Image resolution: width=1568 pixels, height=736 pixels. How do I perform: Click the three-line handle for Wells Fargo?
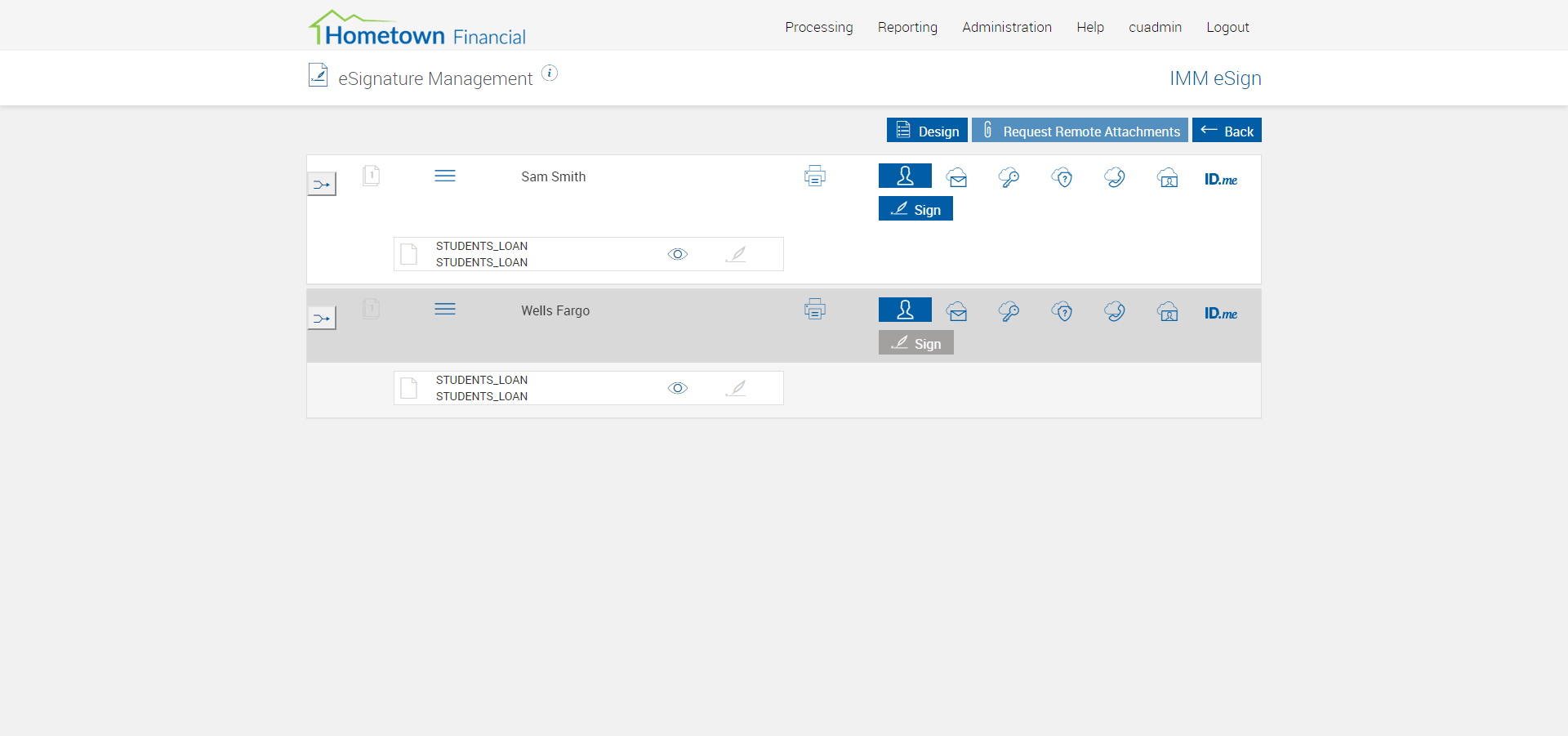445,309
